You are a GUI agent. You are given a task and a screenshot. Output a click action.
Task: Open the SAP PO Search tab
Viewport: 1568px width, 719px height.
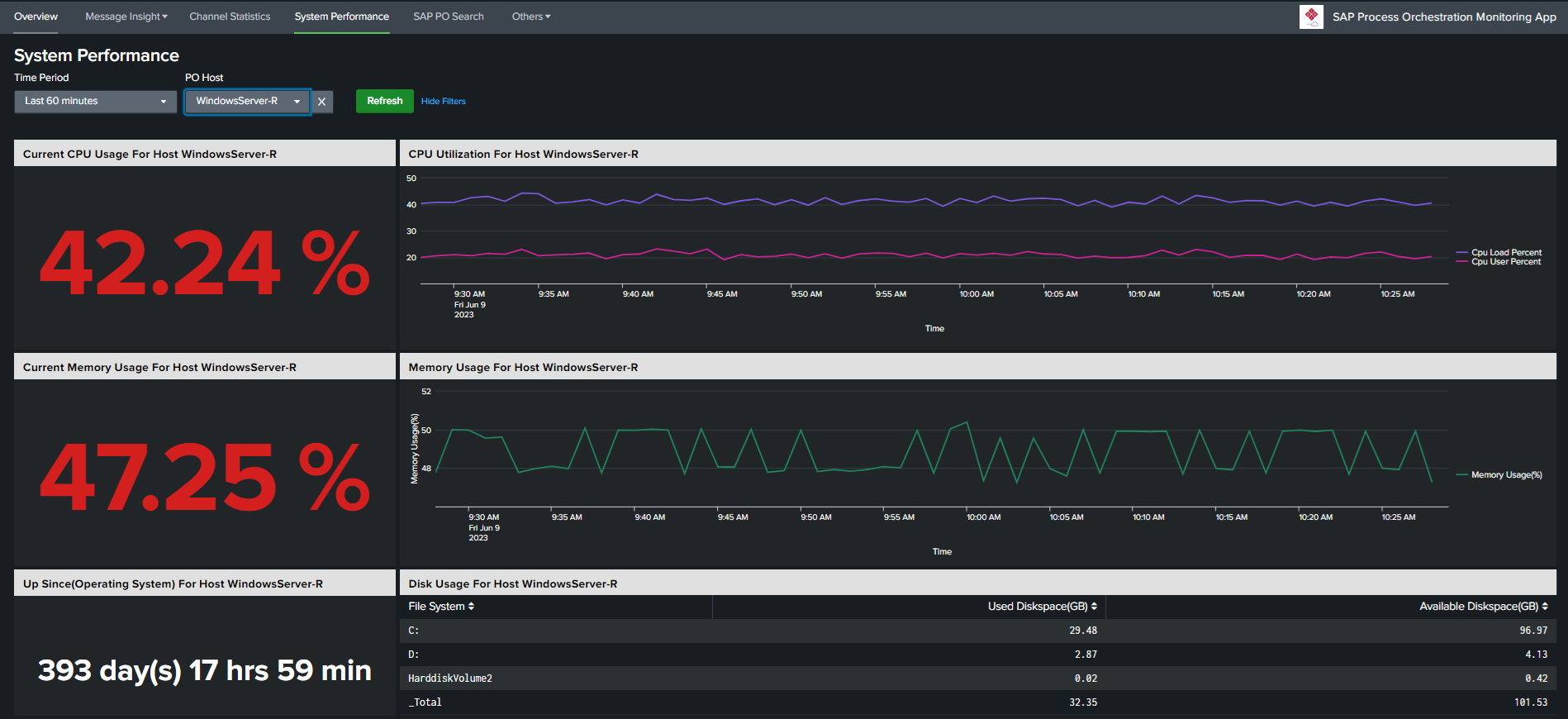tap(449, 17)
